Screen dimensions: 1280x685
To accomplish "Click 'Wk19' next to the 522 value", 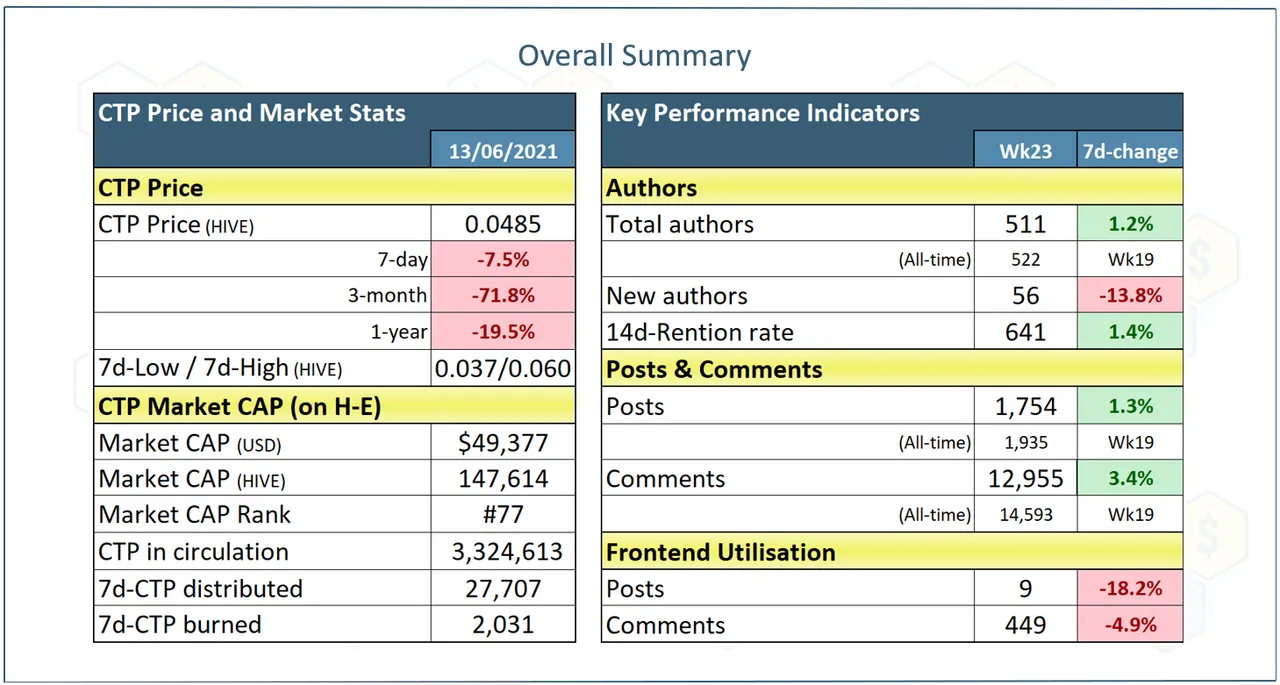I will [1130, 260].
